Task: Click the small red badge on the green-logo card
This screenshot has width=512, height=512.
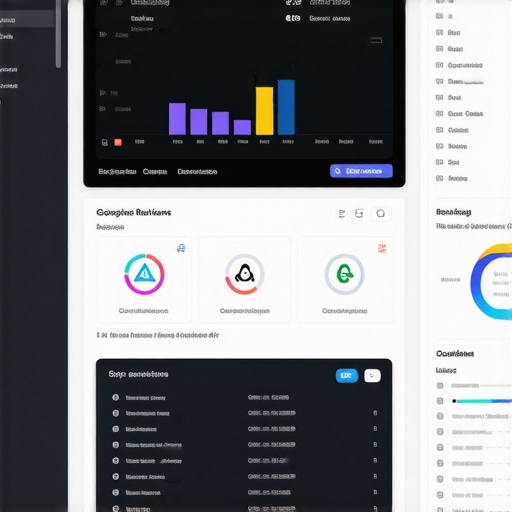Action: pos(382,248)
